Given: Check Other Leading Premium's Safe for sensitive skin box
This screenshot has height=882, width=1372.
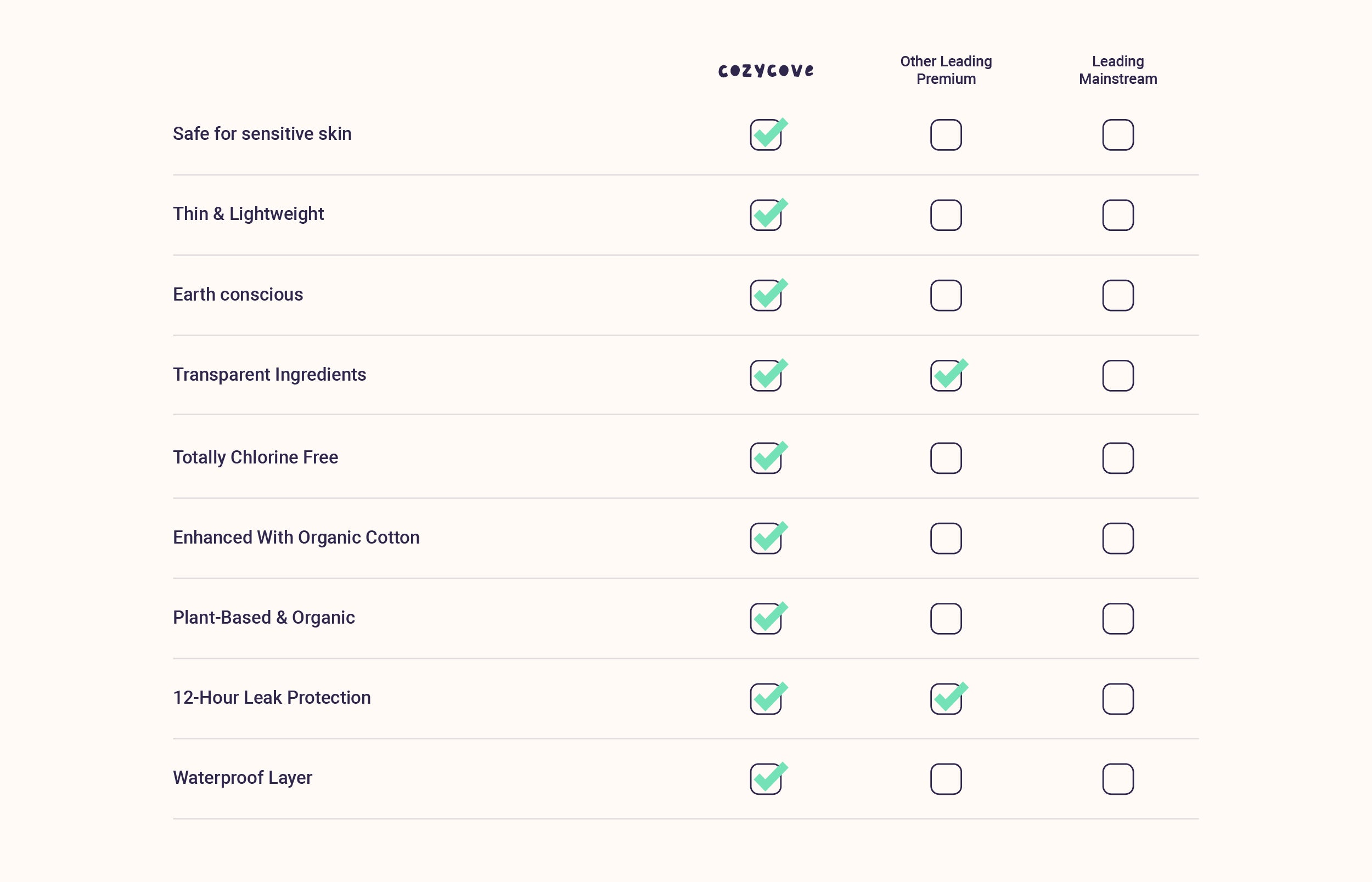Looking at the screenshot, I should [x=945, y=135].
